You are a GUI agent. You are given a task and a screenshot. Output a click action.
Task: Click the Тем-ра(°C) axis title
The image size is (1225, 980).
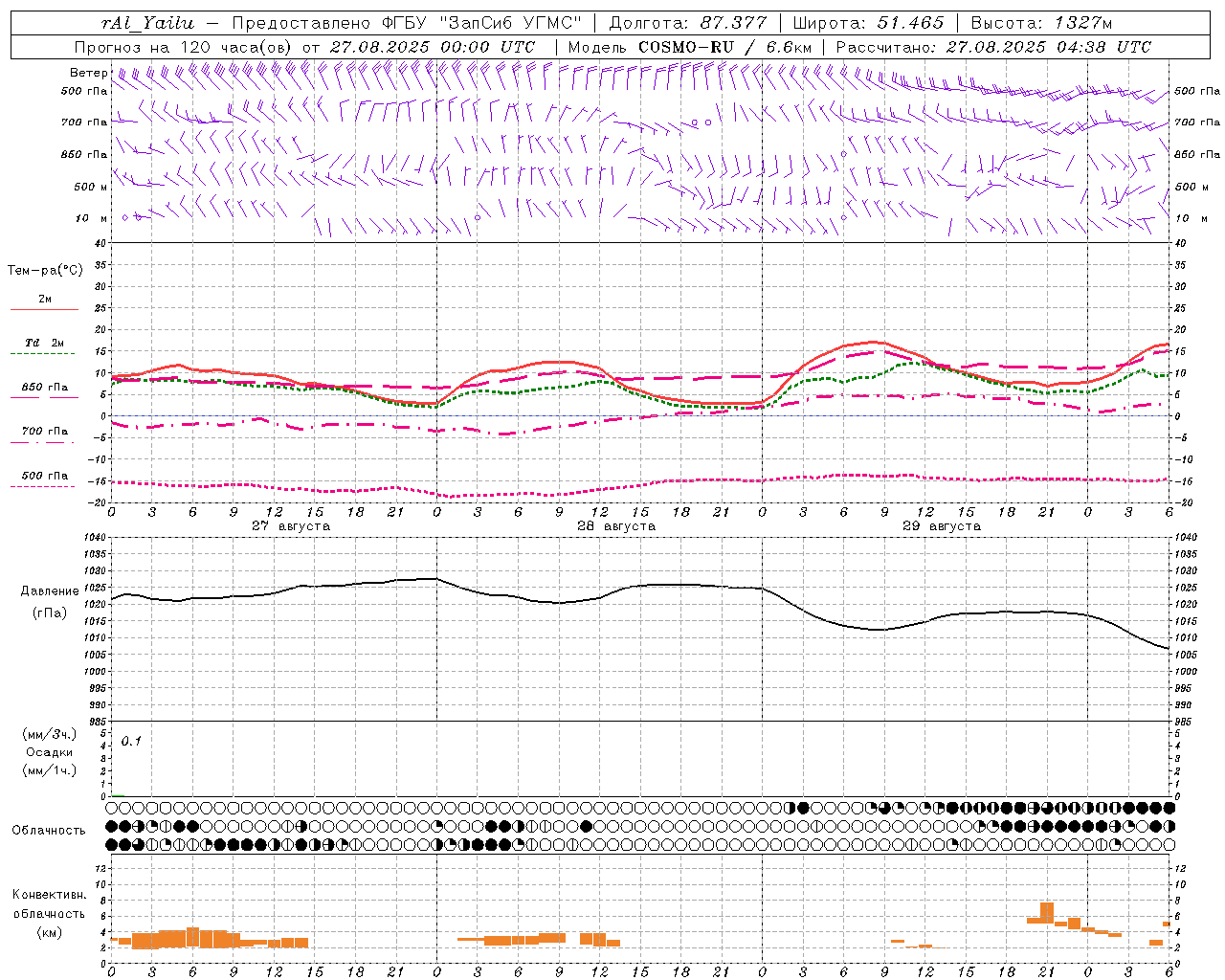click(45, 271)
